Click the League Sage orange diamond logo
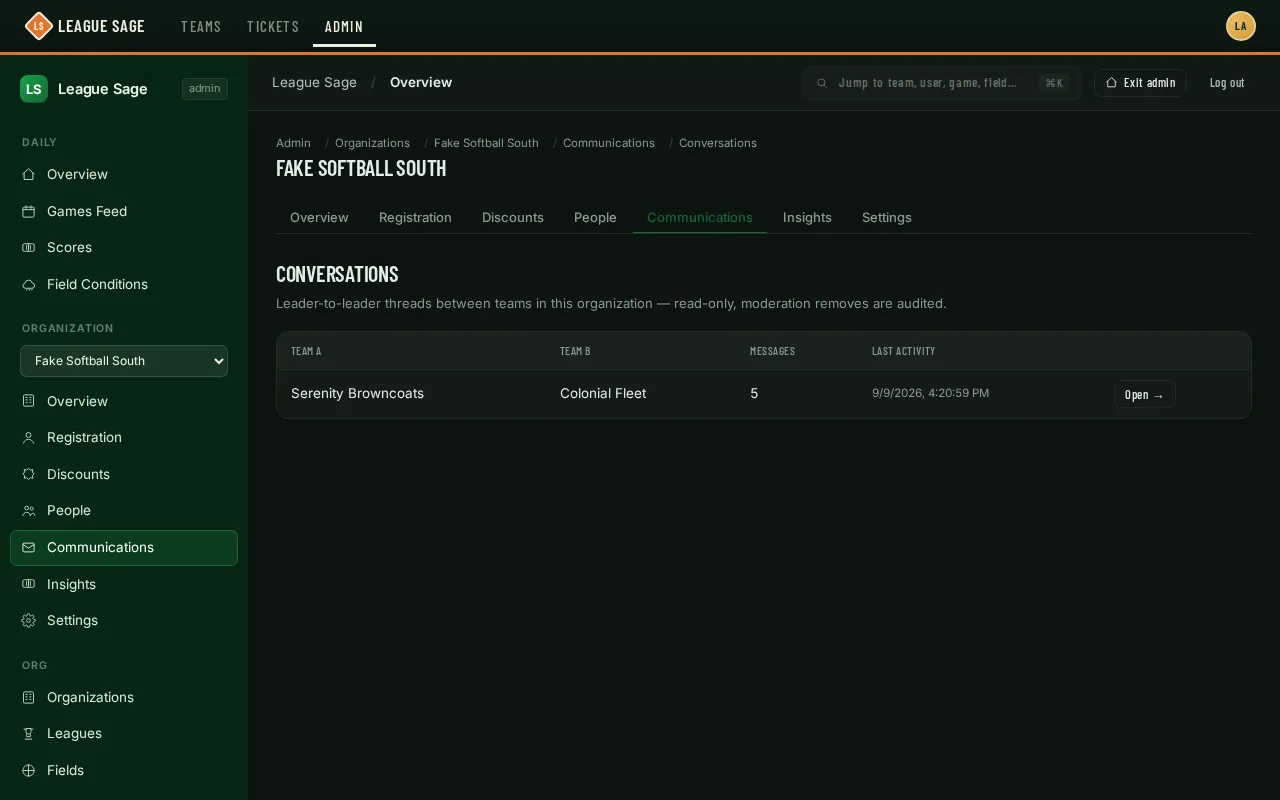This screenshot has height=800, width=1280. (38, 26)
